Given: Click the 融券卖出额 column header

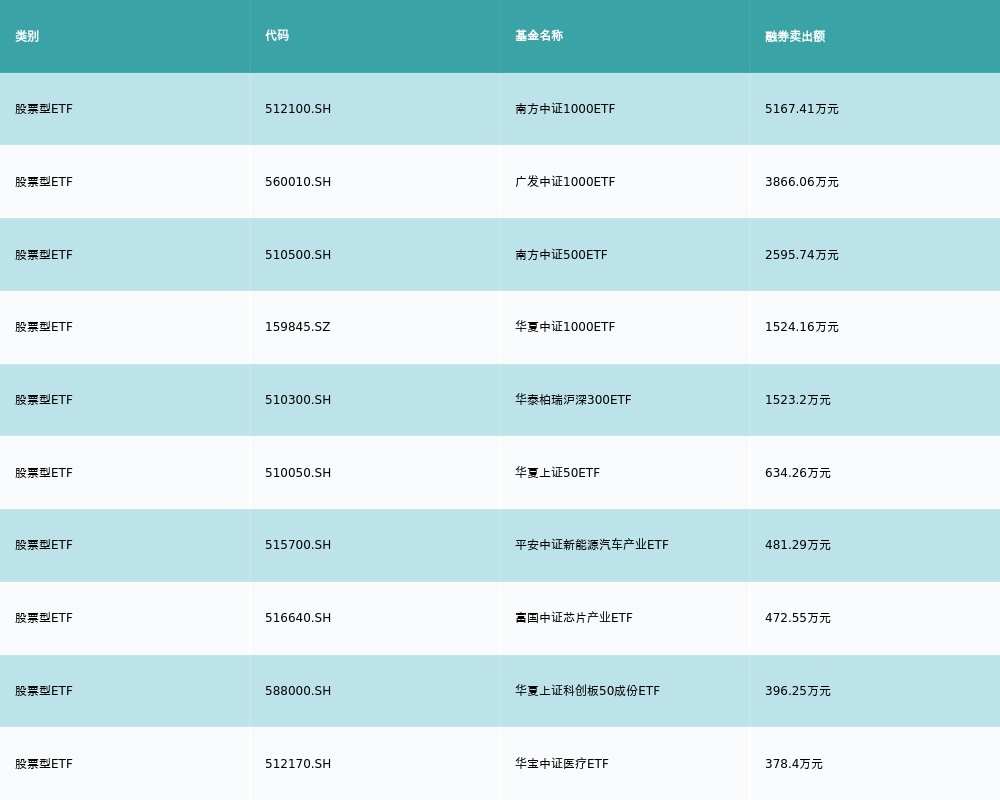Looking at the screenshot, I should point(795,36).
